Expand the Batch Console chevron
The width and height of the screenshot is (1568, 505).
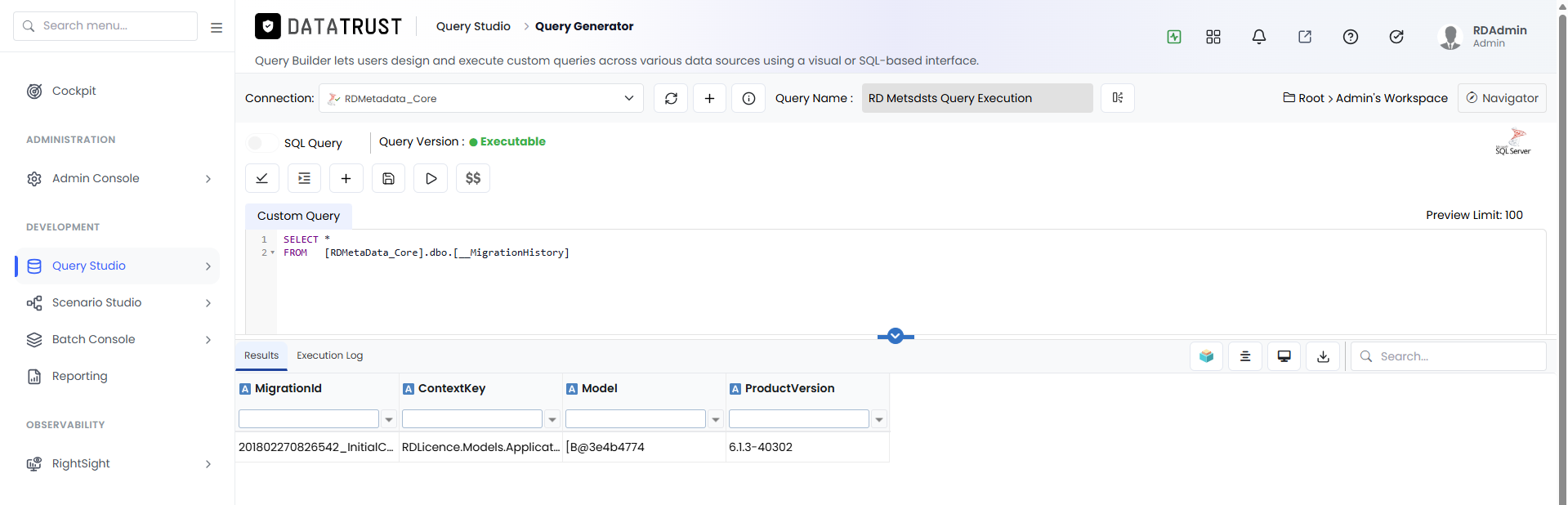click(208, 340)
